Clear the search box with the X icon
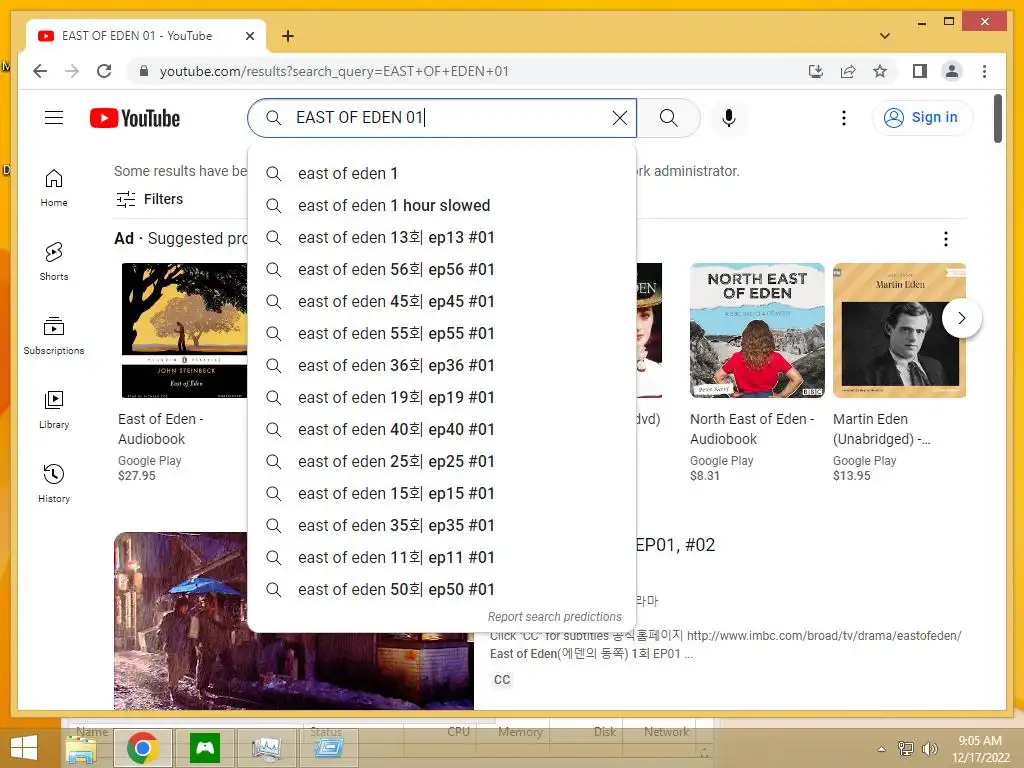The height and width of the screenshot is (768, 1024). coord(619,118)
